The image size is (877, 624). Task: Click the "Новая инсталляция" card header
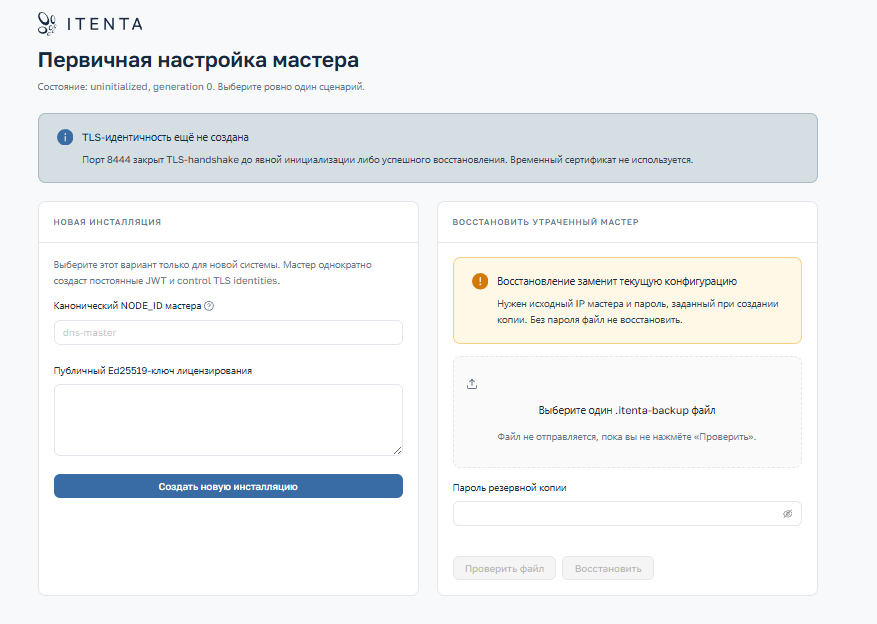click(x=228, y=222)
